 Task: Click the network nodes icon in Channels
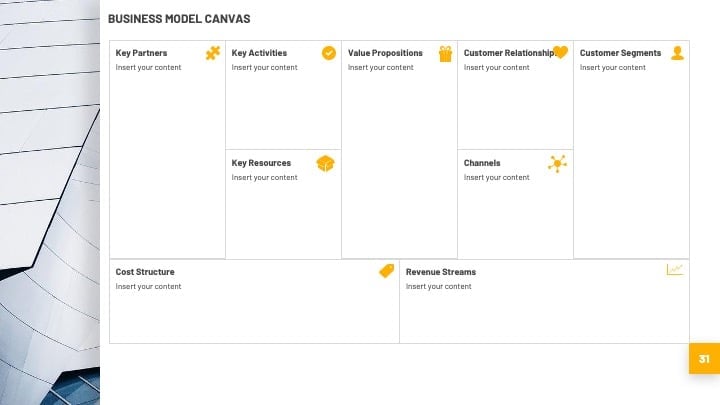[x=557, y=163]
